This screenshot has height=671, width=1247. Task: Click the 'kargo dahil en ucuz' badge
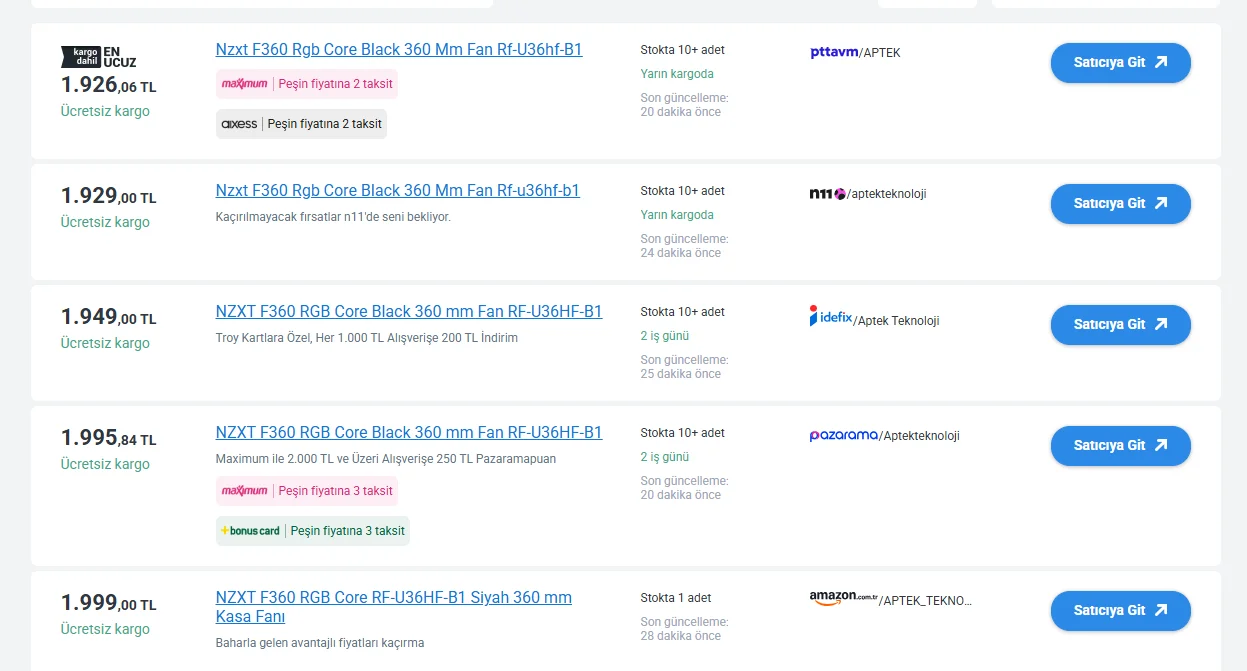pyautogui.click(x=98, y=57)
